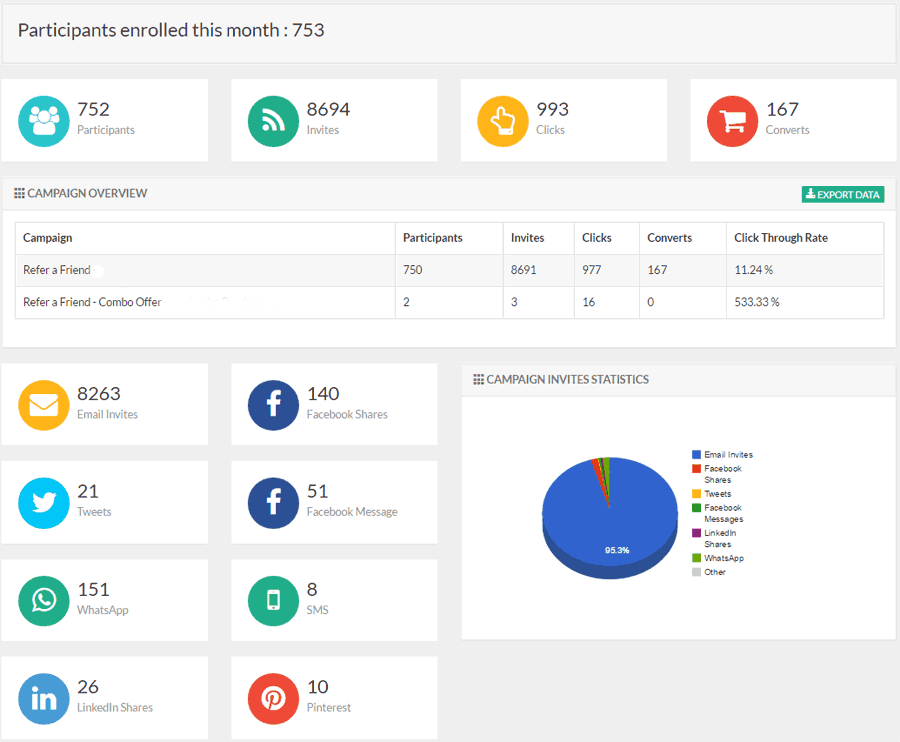Click the 140 Facebook Shares count
Screen dimensions: 900x742
click(x=323, y=394)
